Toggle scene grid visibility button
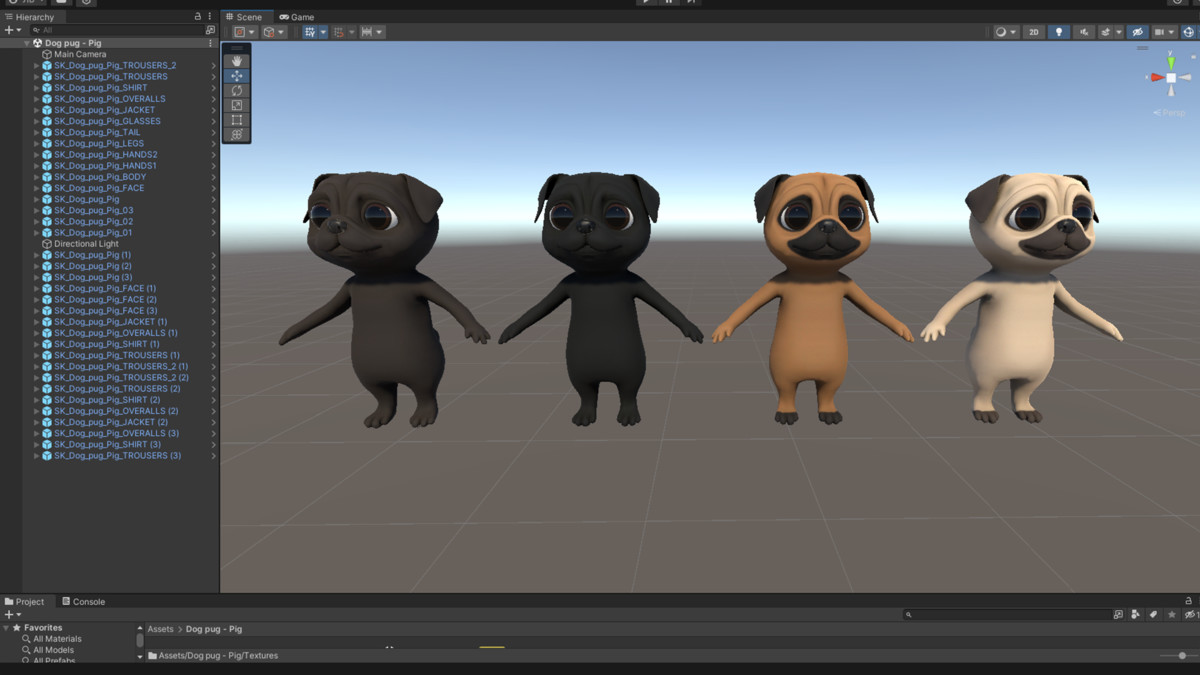 tap(310, 32)
